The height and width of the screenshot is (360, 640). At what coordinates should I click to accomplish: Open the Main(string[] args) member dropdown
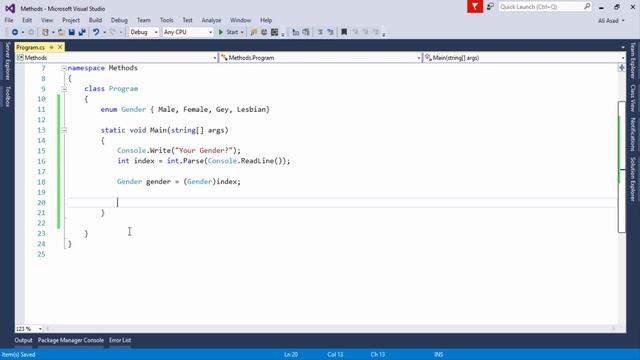click(524, 58)
